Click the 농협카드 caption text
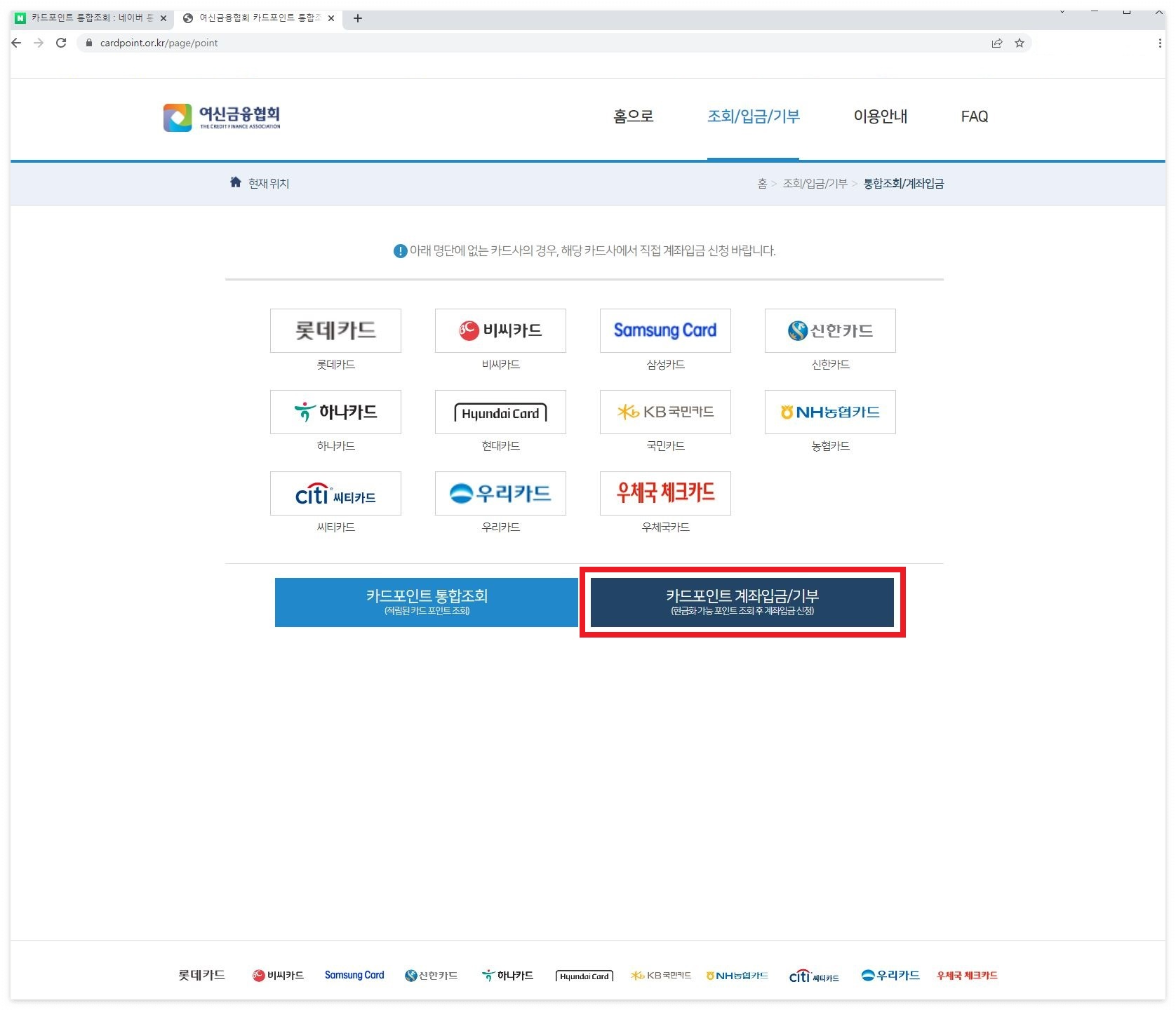Image resolution: width=1176 pixels, height=1010 pixels. coord(830,446)
